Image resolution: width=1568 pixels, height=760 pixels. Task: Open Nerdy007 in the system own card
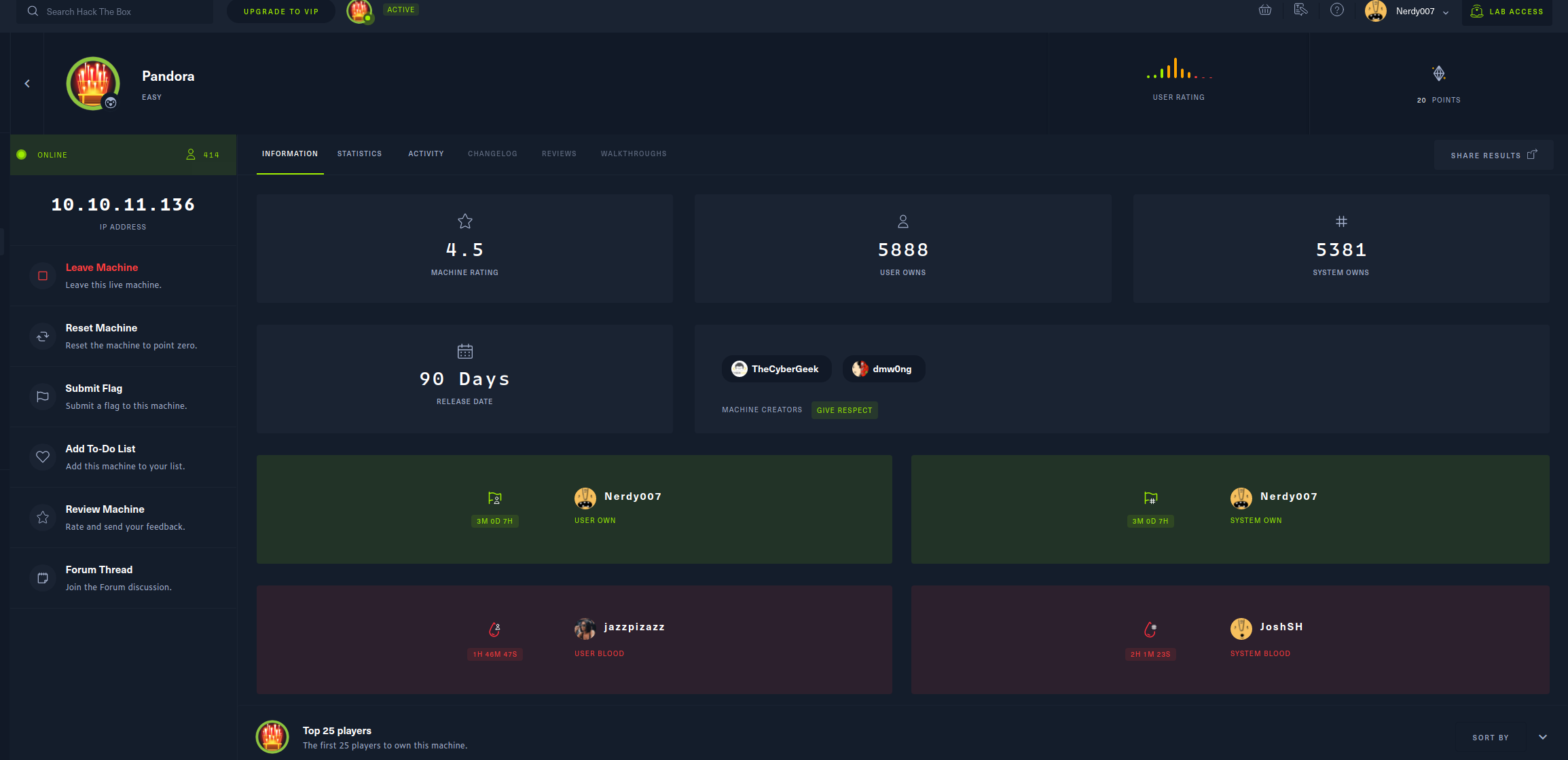[1289, 496]
